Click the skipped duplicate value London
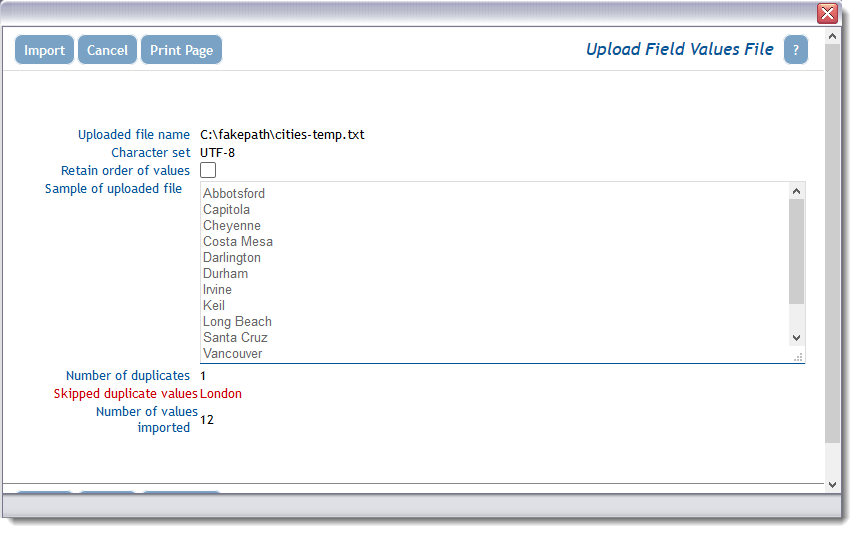Screen dimensions: 857x533 tap(221, 394)
